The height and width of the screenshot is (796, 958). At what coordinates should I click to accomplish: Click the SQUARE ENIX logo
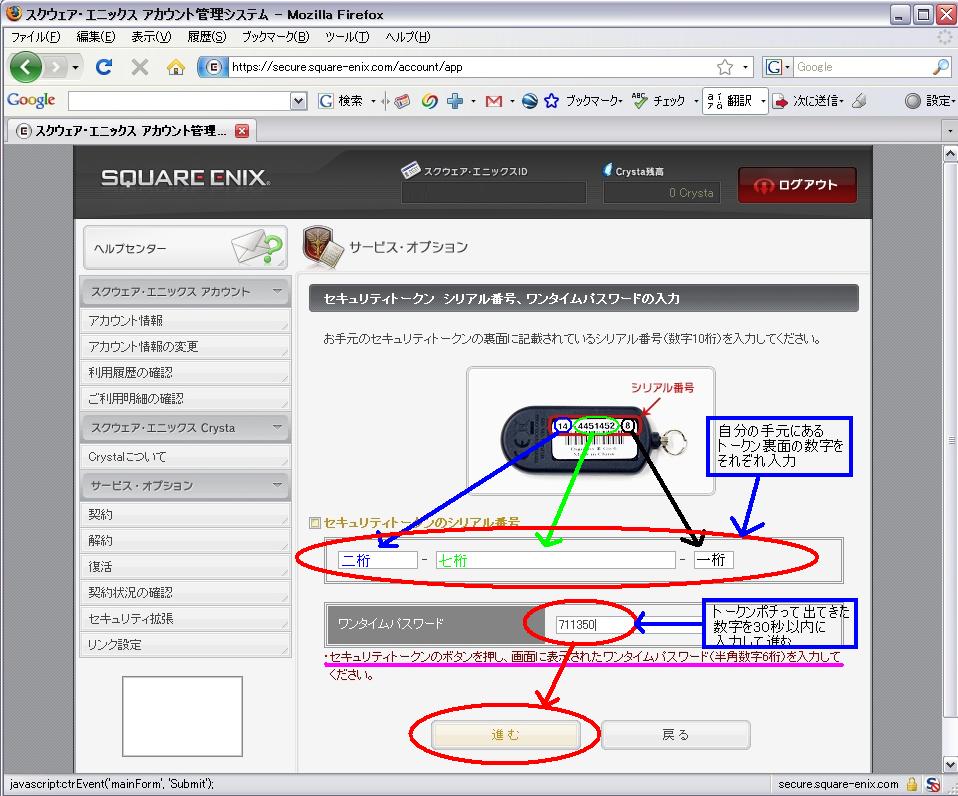(185, 178)
